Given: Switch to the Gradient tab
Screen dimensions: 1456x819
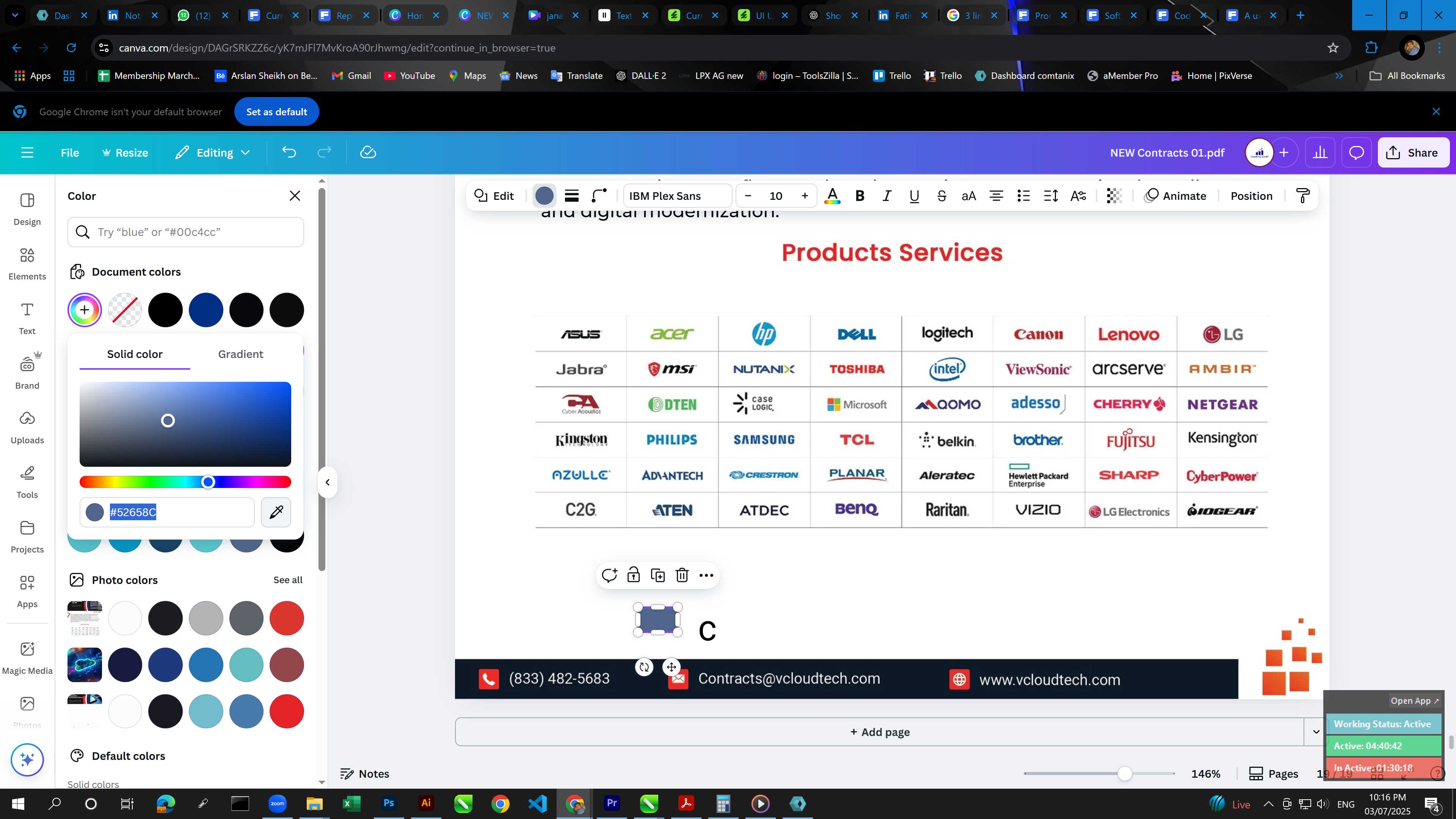Looking at the screenshot, I should (241, 355).
